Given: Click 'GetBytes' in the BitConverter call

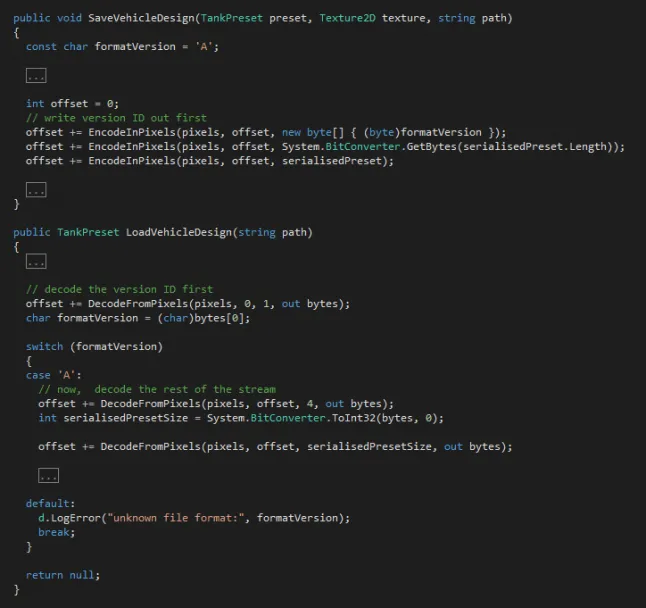Looking at the screenshot, I should 431,147.
